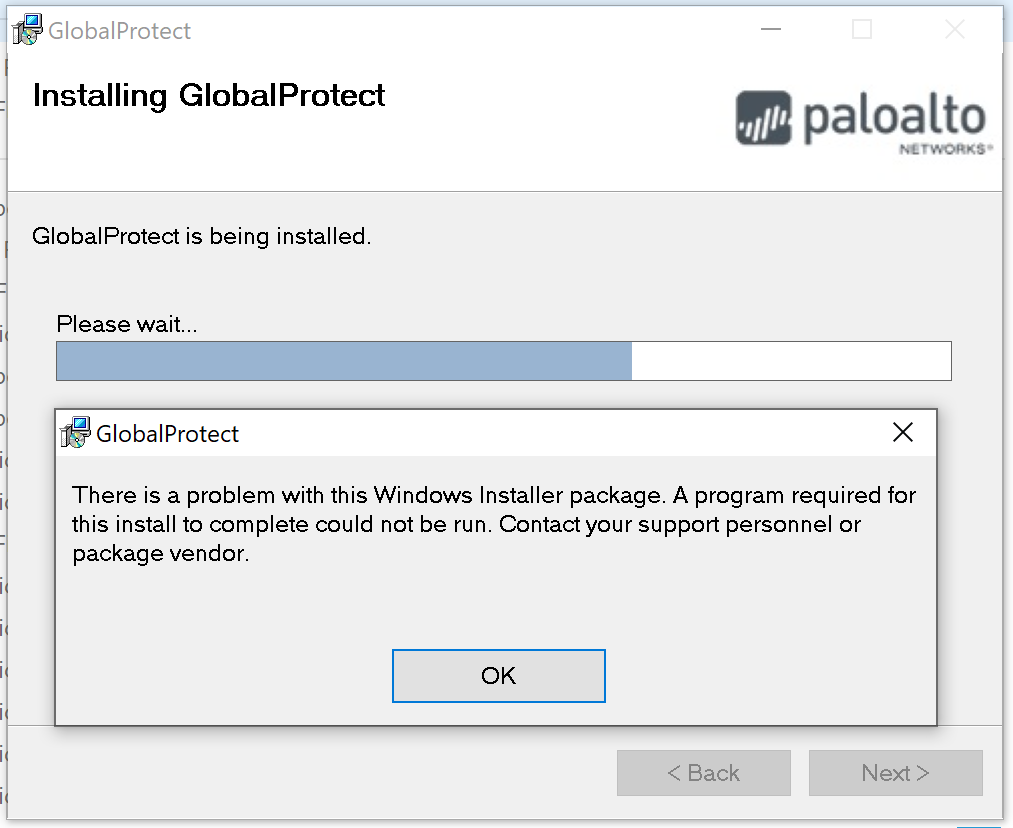Image resolution: width=1013 pixels, height=828 pixels.
Task: Dismiss the error dialog using its X
Action: coord(903,432)
